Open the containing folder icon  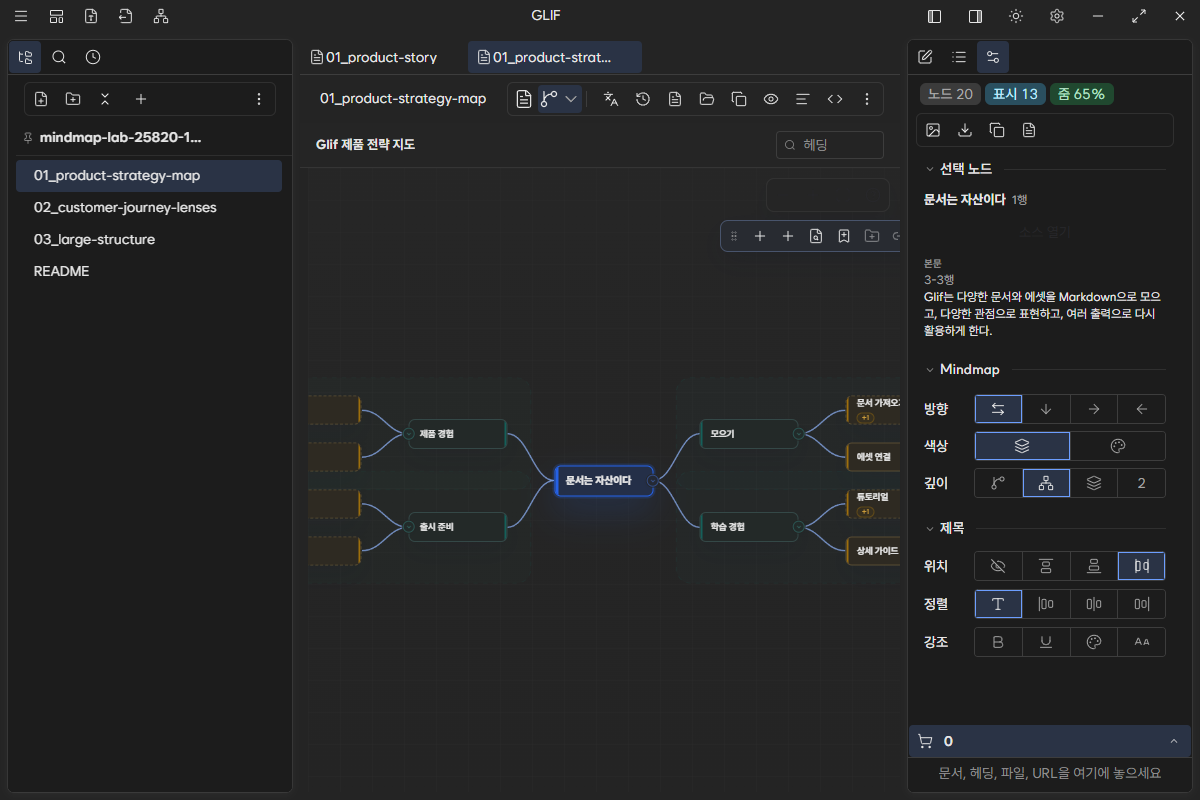pyautogui.click(x=707, y=99)
